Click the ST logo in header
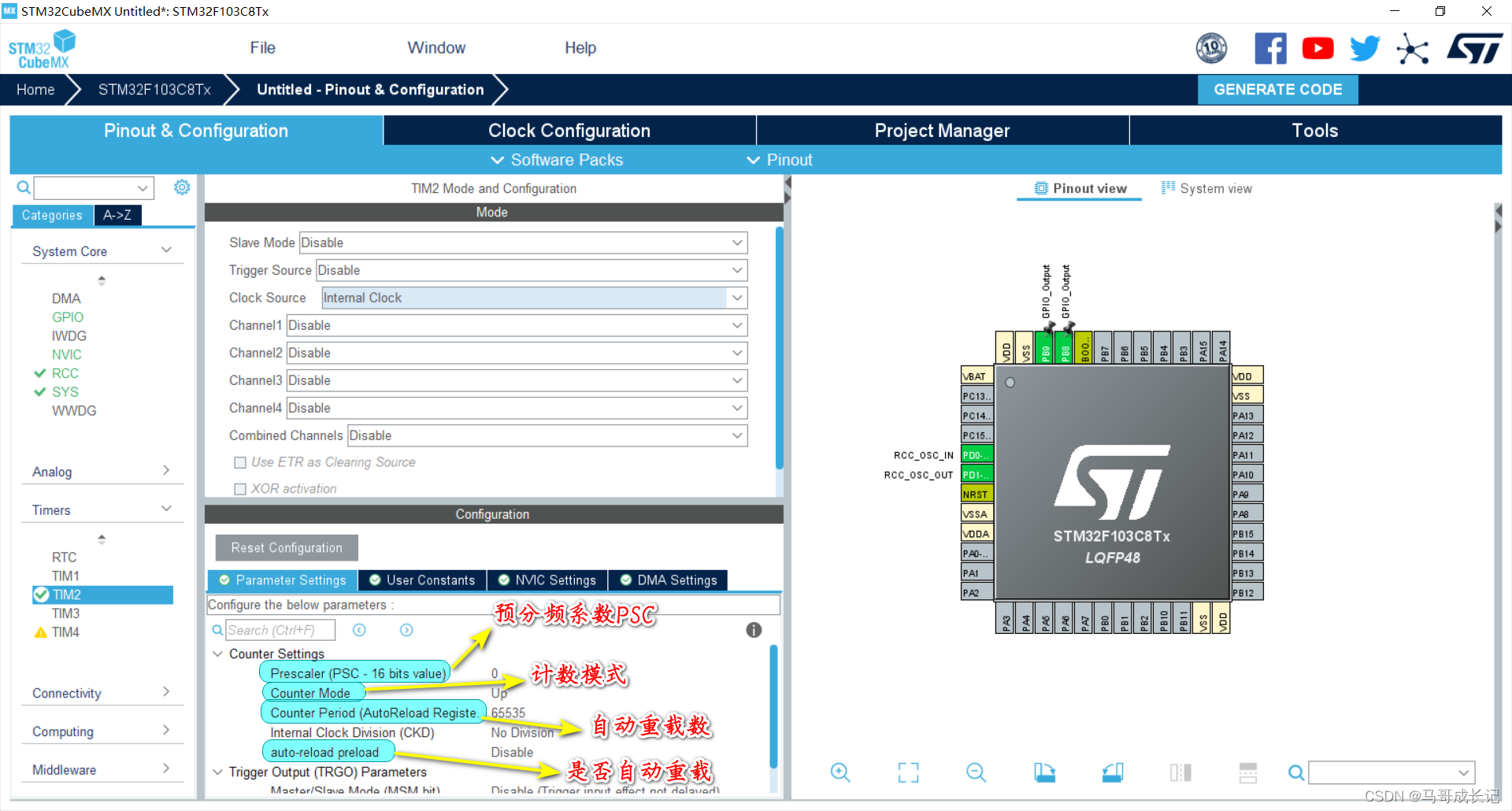1512x811 pixels. coord(1475,49)
